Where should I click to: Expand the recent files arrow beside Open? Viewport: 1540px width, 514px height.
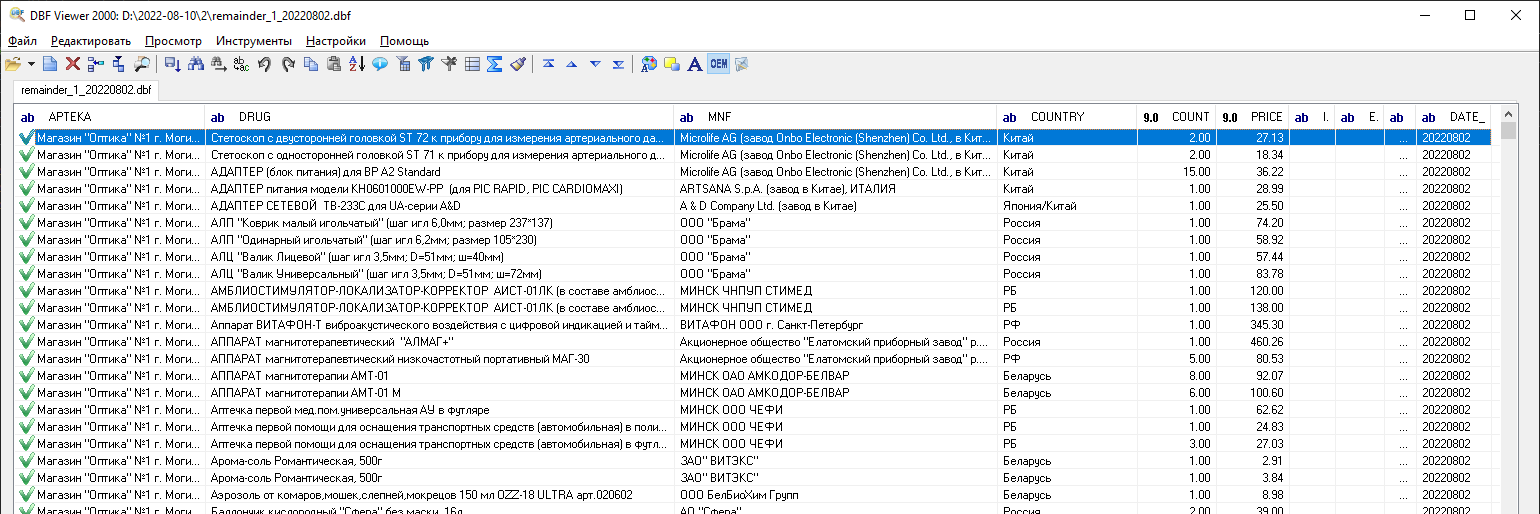pos(31,64)
